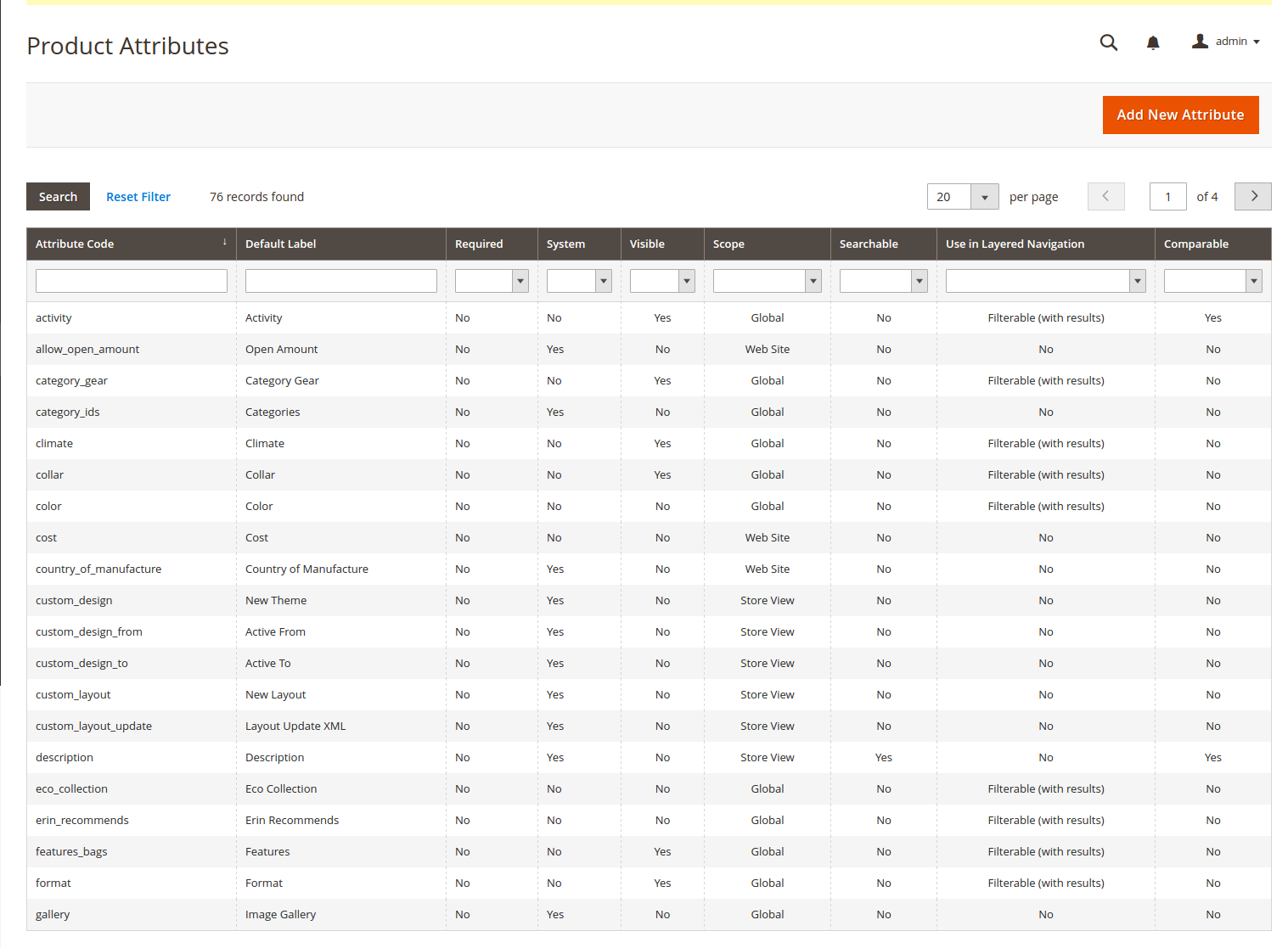The height and width of the screenshot is (948, 1288).
Task: Sort by System column header
Action: [579, 244]
